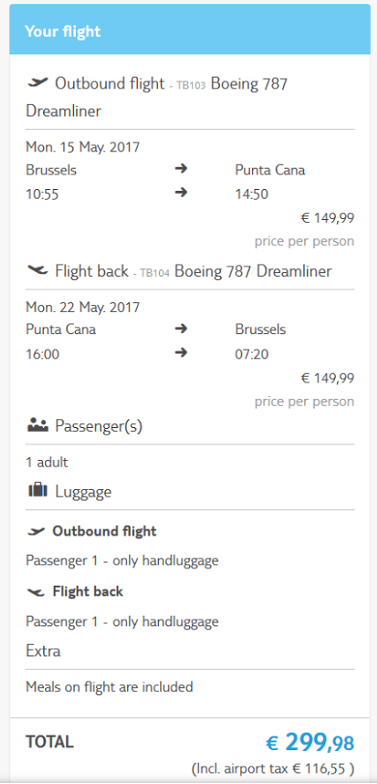Click the outbound flight airplane icon
377x784 pixels.
38,82
